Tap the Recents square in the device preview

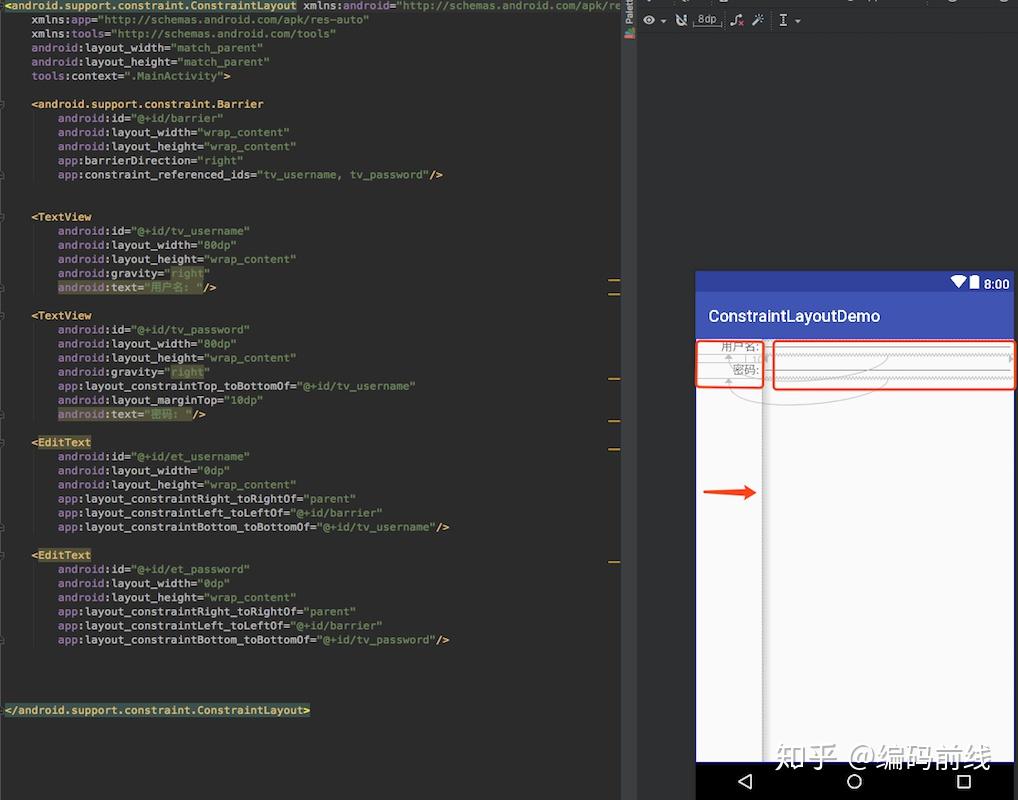pos(963,781)
